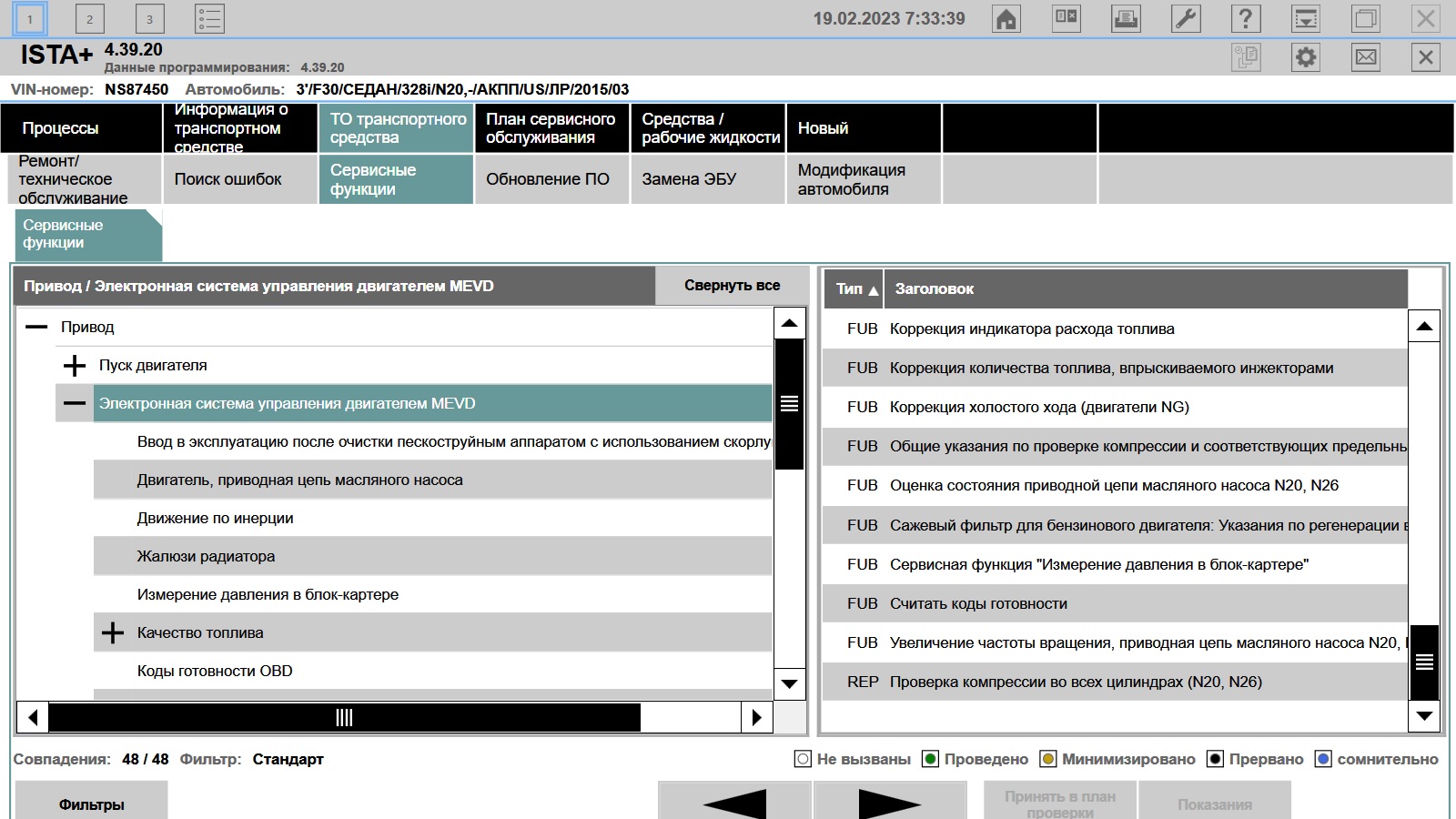Go to the home screen icon
This screenshot has width=1456, height=819.
(x=1006, y=19)
